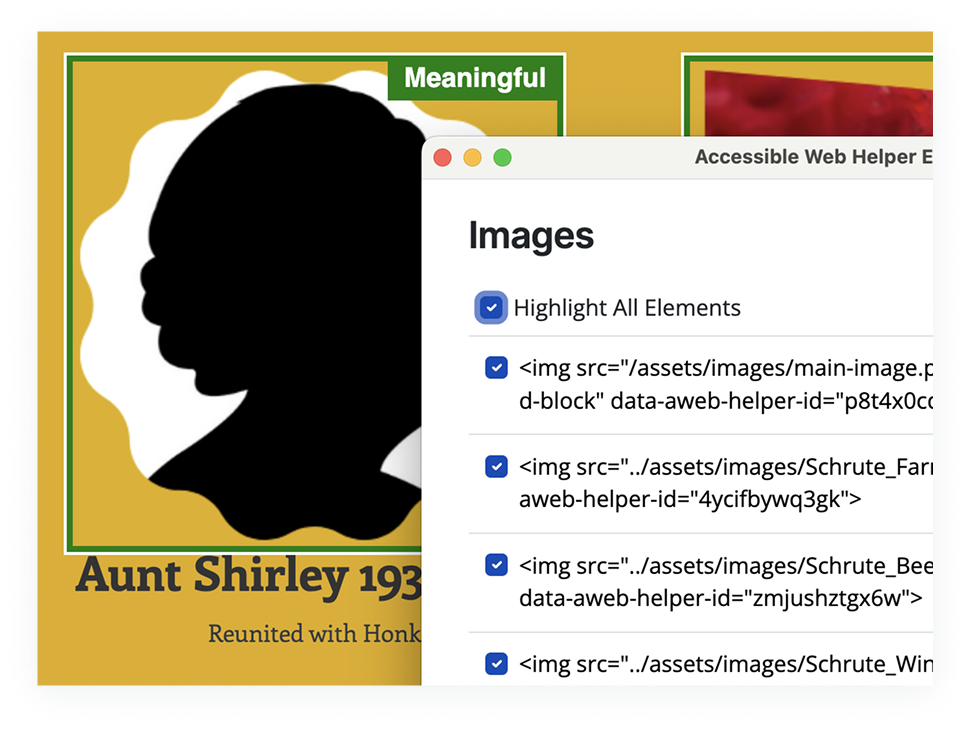Toggle the Schrute_Farm image checkbox
The height and width of the screenshot is (729, 971).
pyautogui.click(x=496, y=466)
